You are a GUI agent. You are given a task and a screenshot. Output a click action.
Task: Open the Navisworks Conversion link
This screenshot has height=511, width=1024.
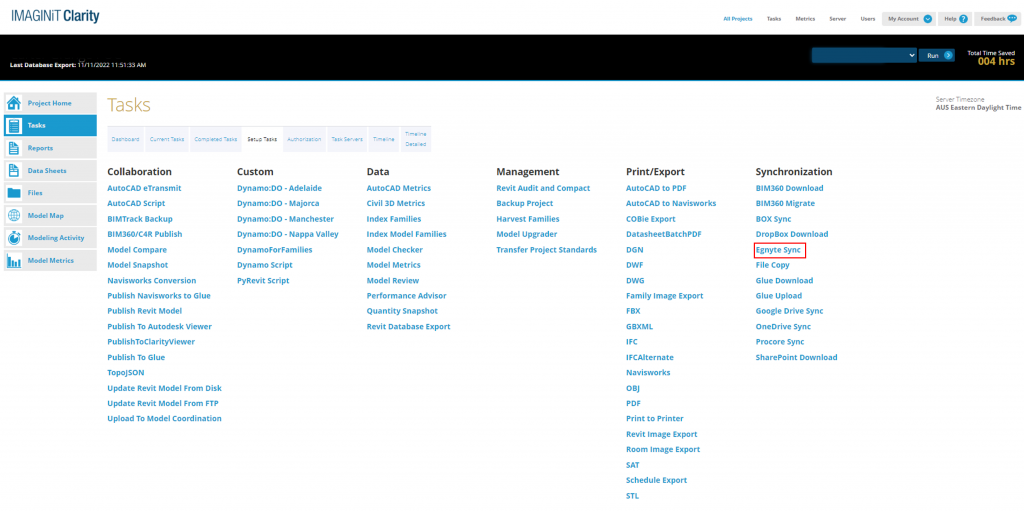pos(152,280)
